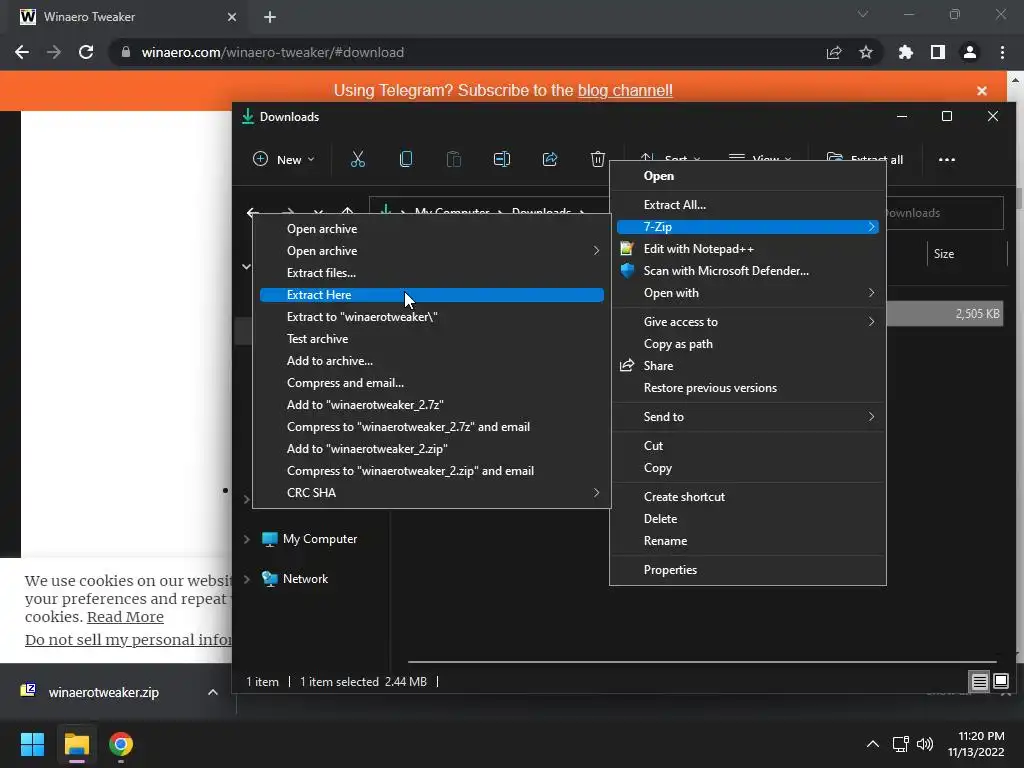
Task: Click Open in the context menu
Action: pos(748,176)
